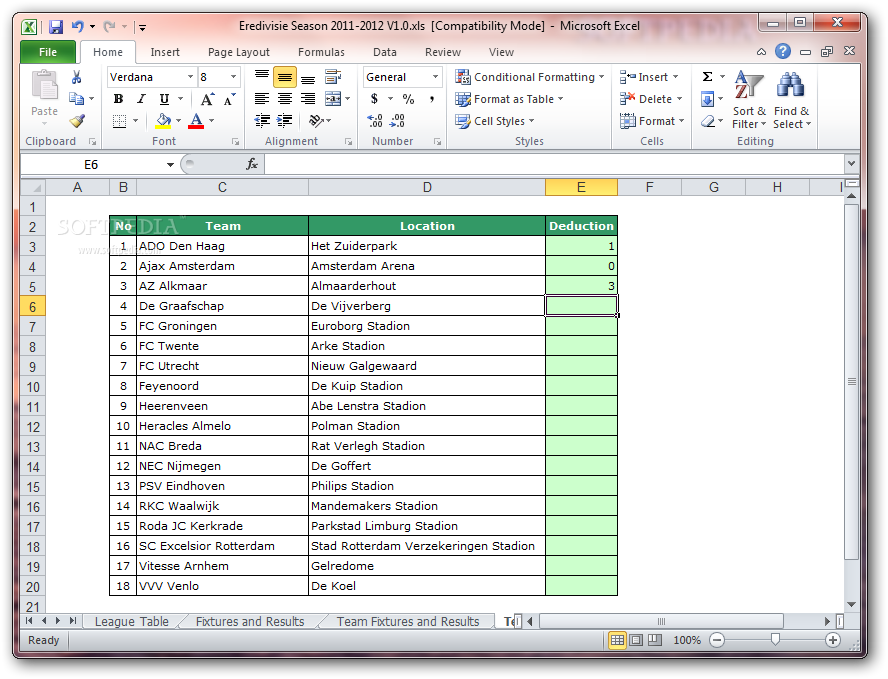Toggle Middle Align button
The height and width of the screenshot is (679, 888).
pyautogui.click(x=285, y=77)
